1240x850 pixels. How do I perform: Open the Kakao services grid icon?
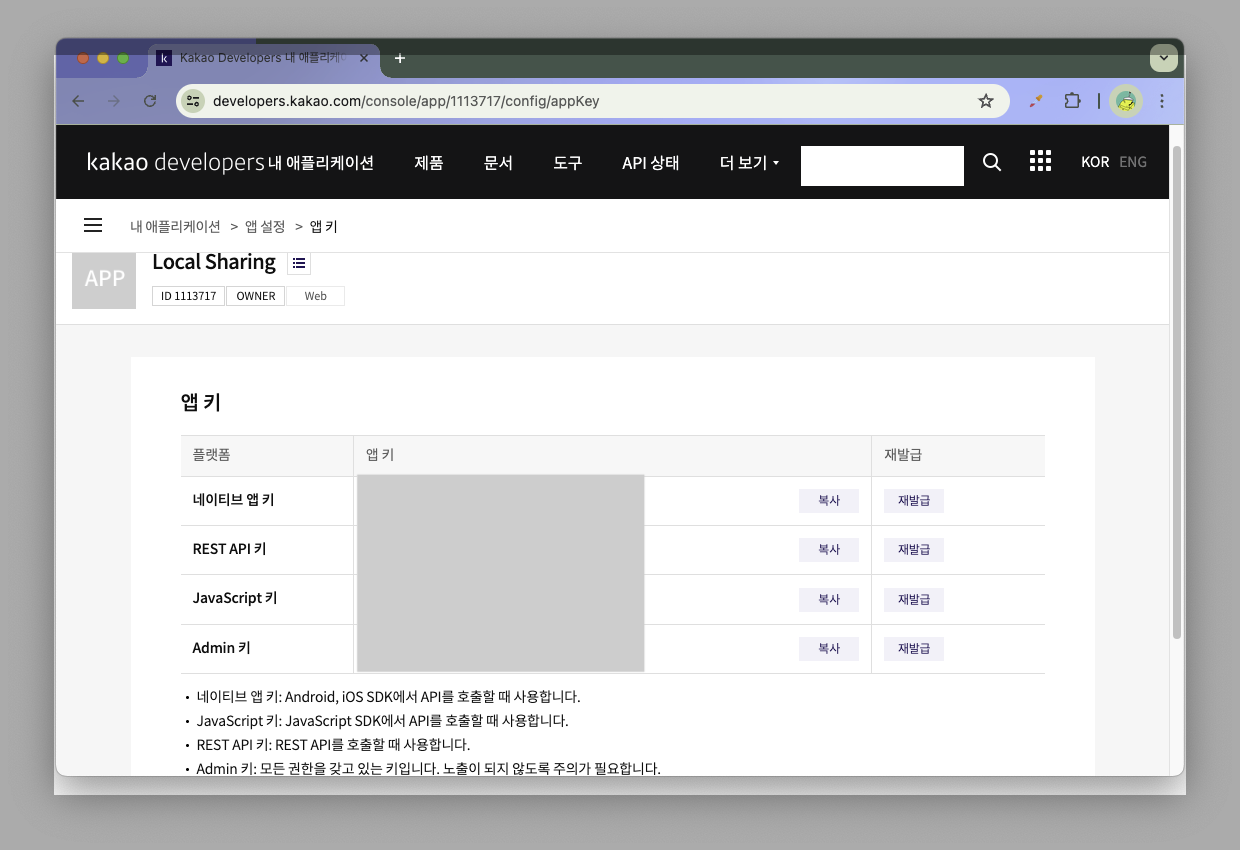(x=1040, y=162)
